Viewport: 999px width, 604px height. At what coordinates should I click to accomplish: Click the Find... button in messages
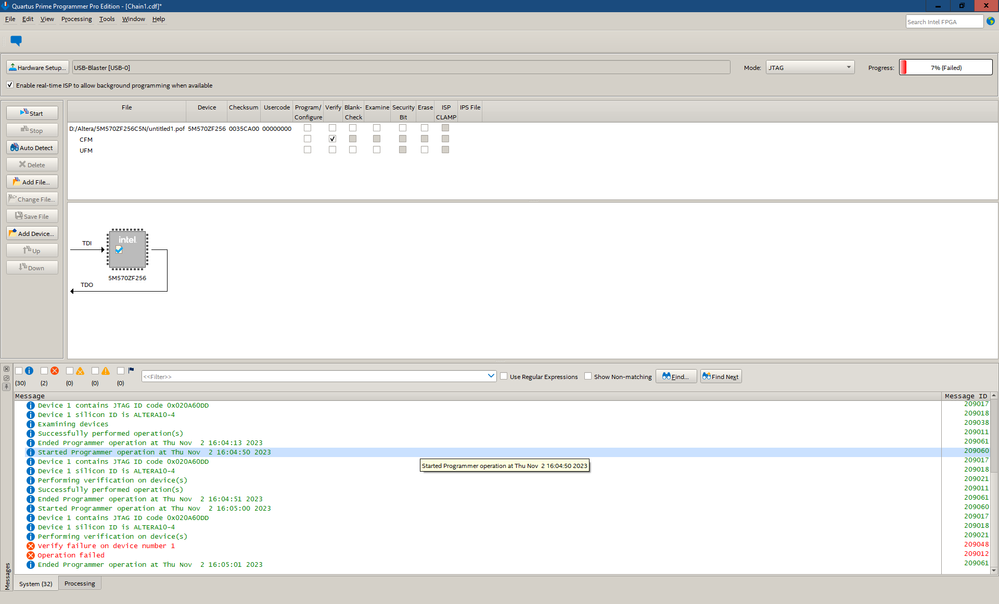[x=675, y=377]
